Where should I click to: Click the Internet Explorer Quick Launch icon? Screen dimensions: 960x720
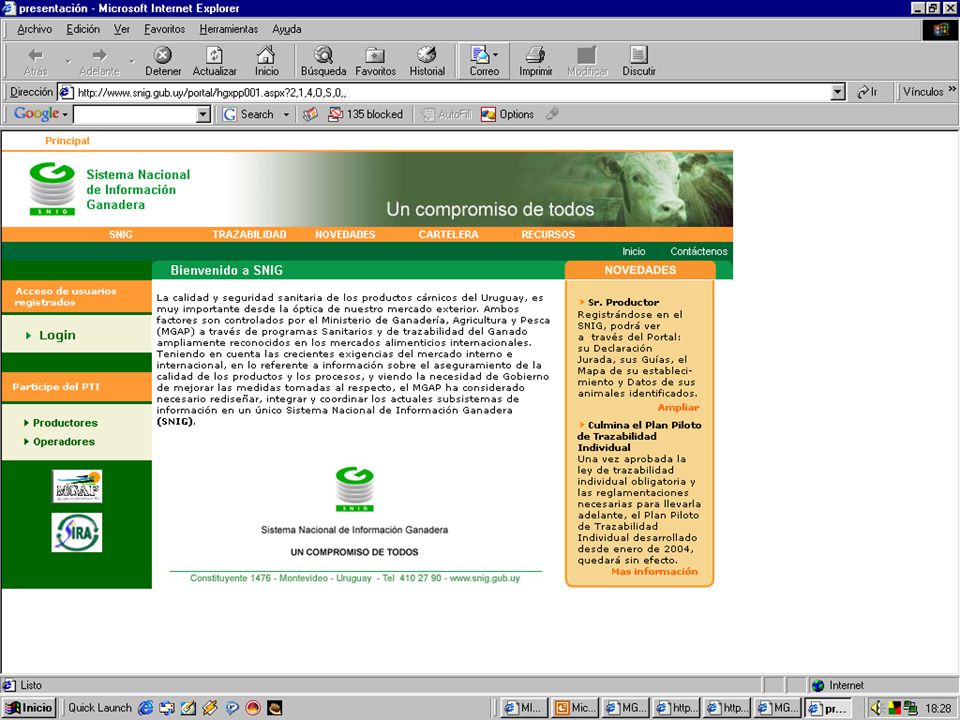pyautogui.click(x=146, y=708)
